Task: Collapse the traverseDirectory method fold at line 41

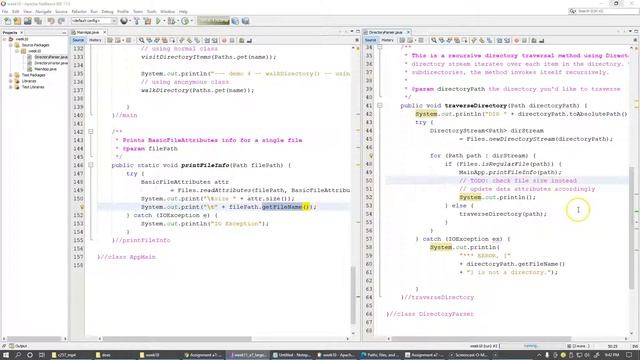Action: point(380,105)
